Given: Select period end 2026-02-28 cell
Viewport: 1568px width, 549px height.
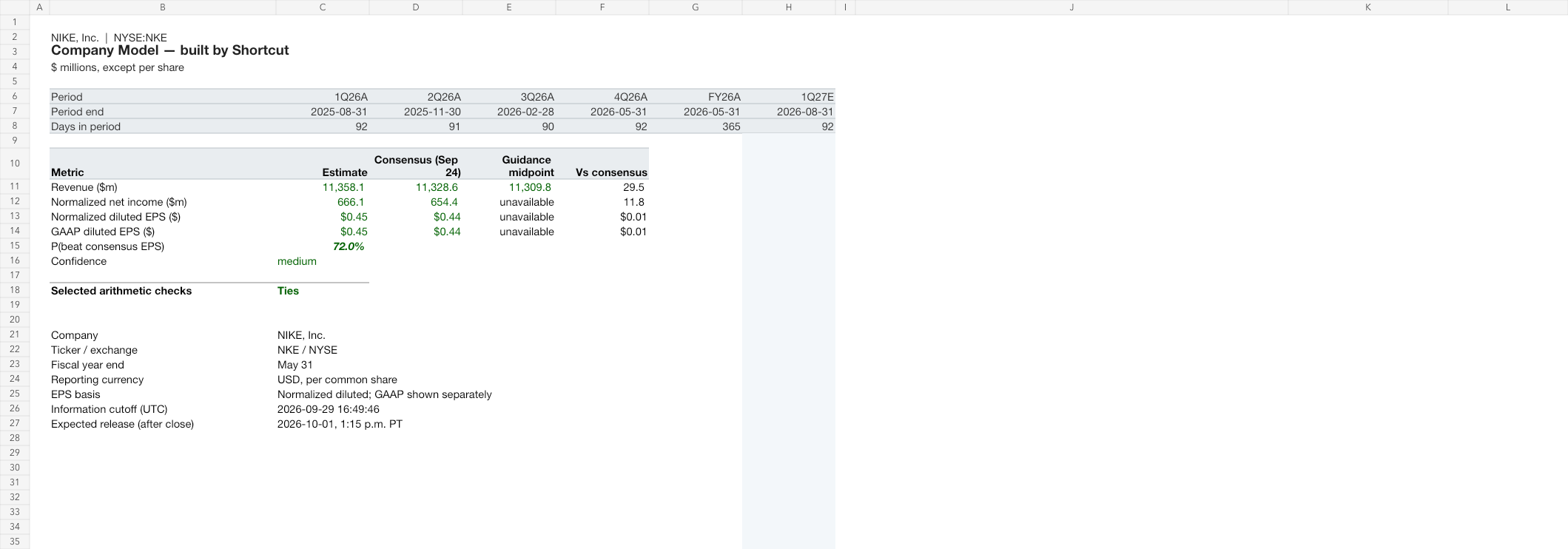Looking at the screenshot, I should click(x=509, y=112).
